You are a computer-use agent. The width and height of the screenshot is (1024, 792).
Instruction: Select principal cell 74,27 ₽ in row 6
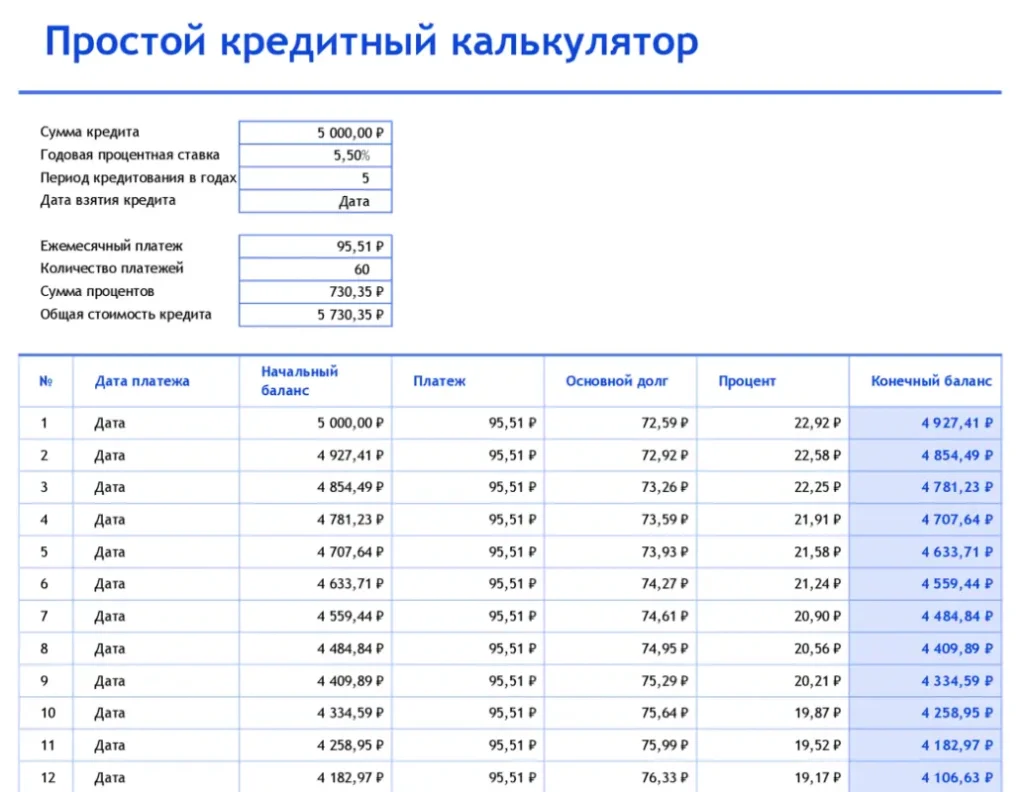(620, 584)
